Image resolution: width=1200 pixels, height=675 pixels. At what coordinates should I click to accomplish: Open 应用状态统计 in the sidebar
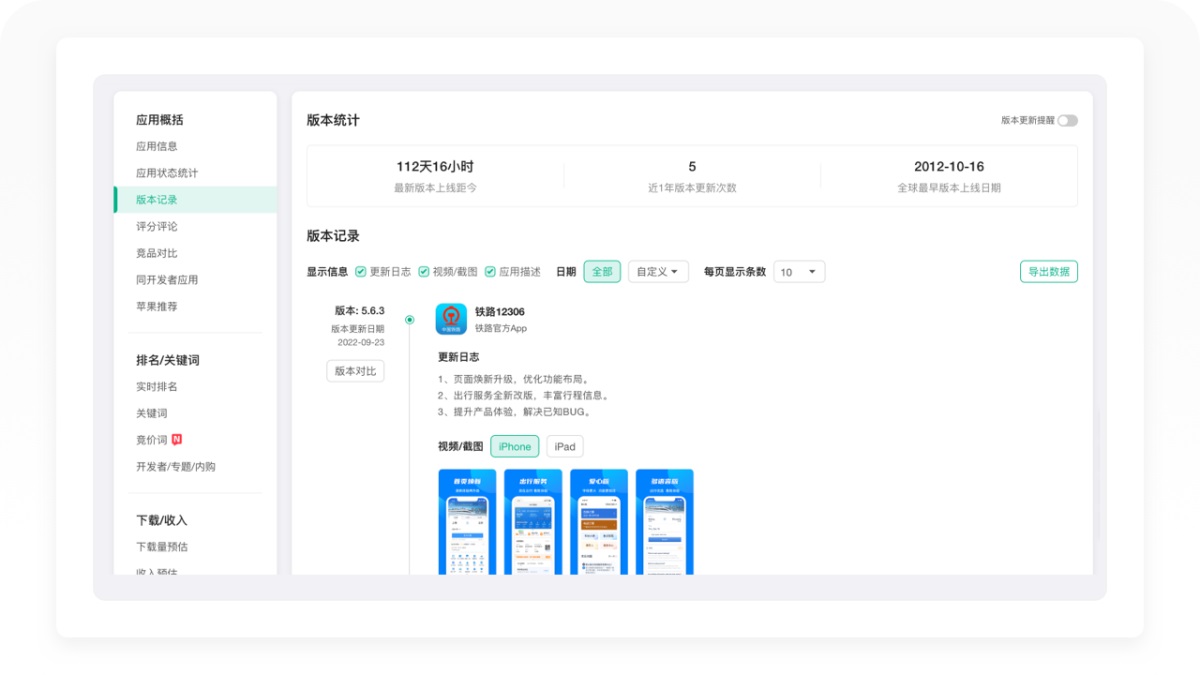tap(167, 173)
